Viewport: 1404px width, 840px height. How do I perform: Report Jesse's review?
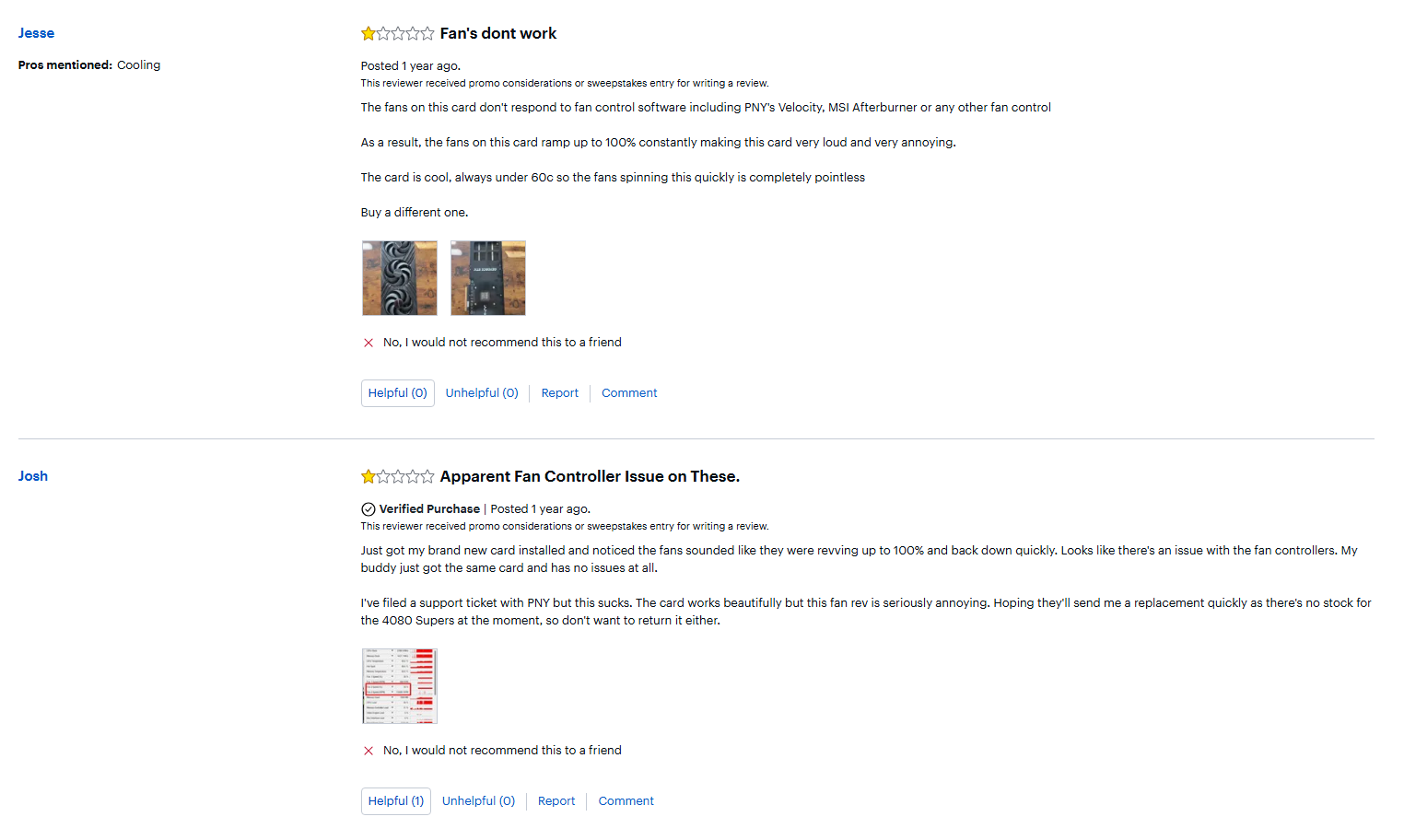(x=560, y=393)
